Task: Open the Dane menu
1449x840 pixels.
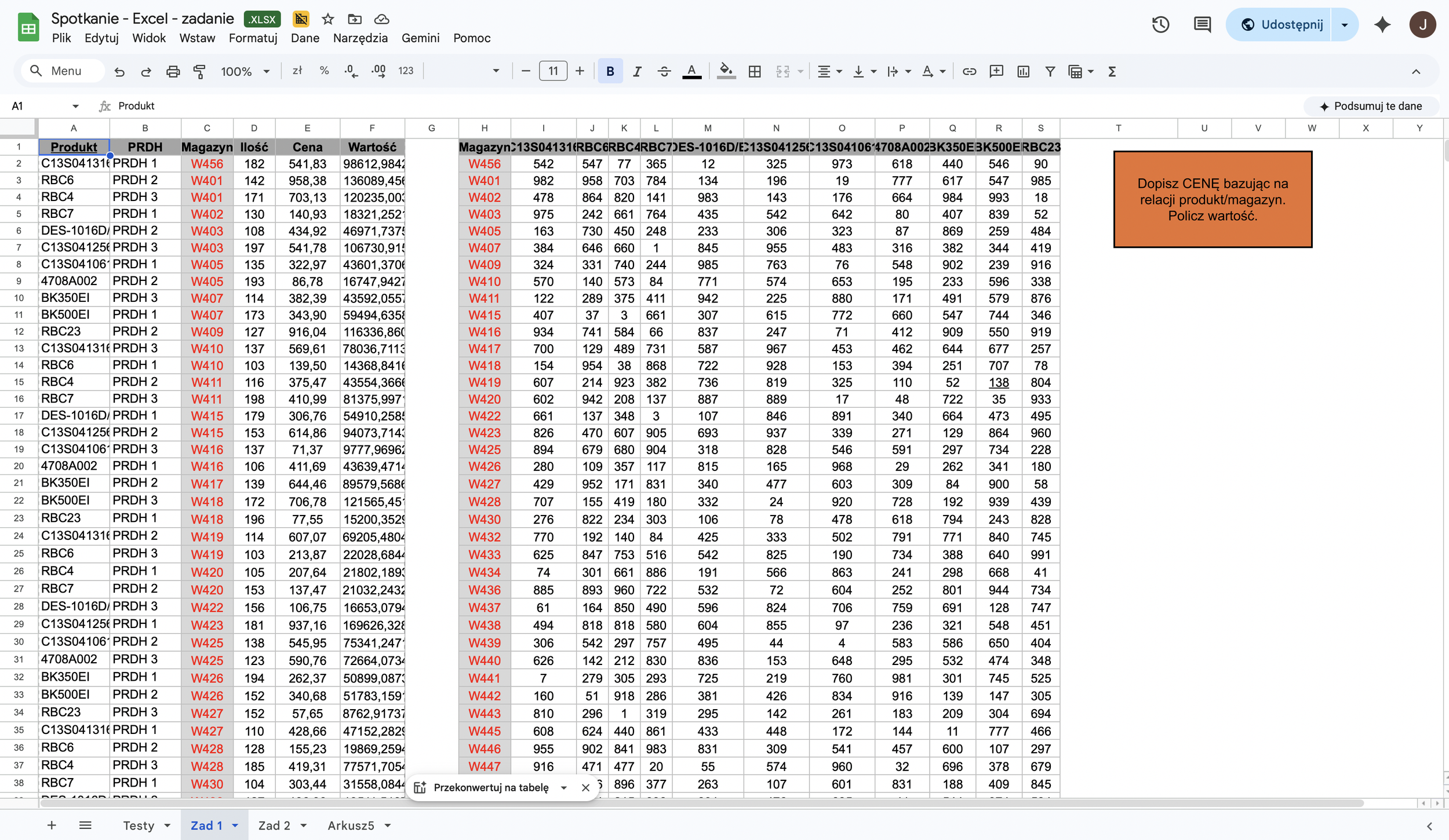Action: click(x=305, y=38)
